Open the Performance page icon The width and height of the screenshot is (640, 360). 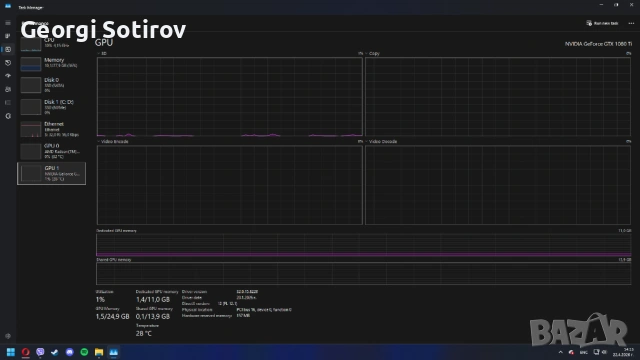(x=8, y=49)
